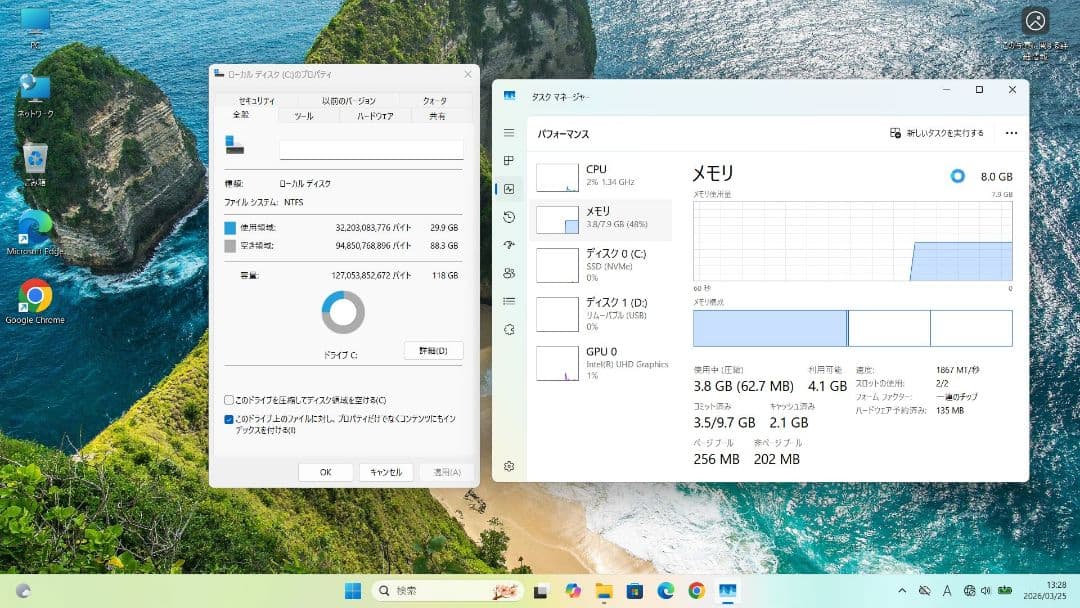Open Task Manager hamburger navigation menu

[509, 133]
